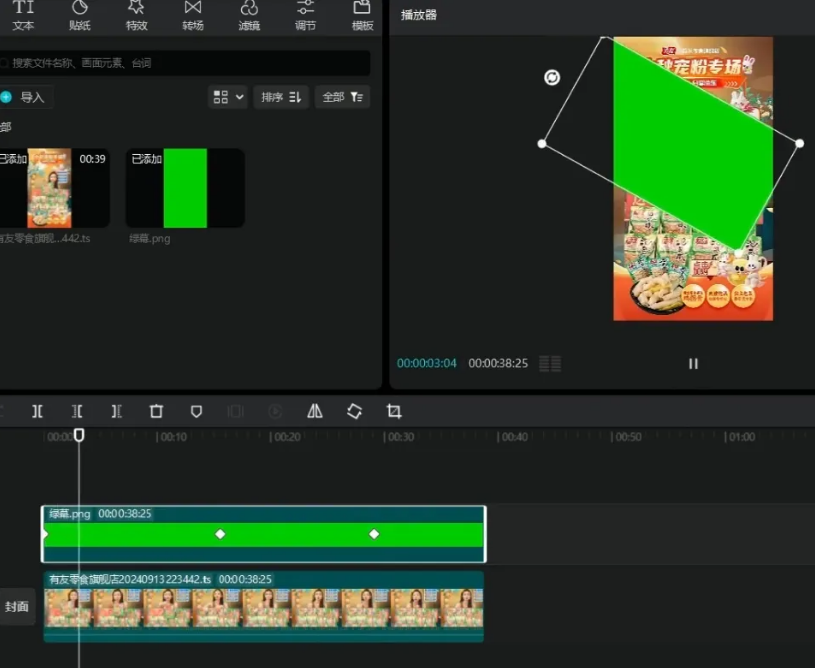Open the 特效 effects tab

[137, 16]
